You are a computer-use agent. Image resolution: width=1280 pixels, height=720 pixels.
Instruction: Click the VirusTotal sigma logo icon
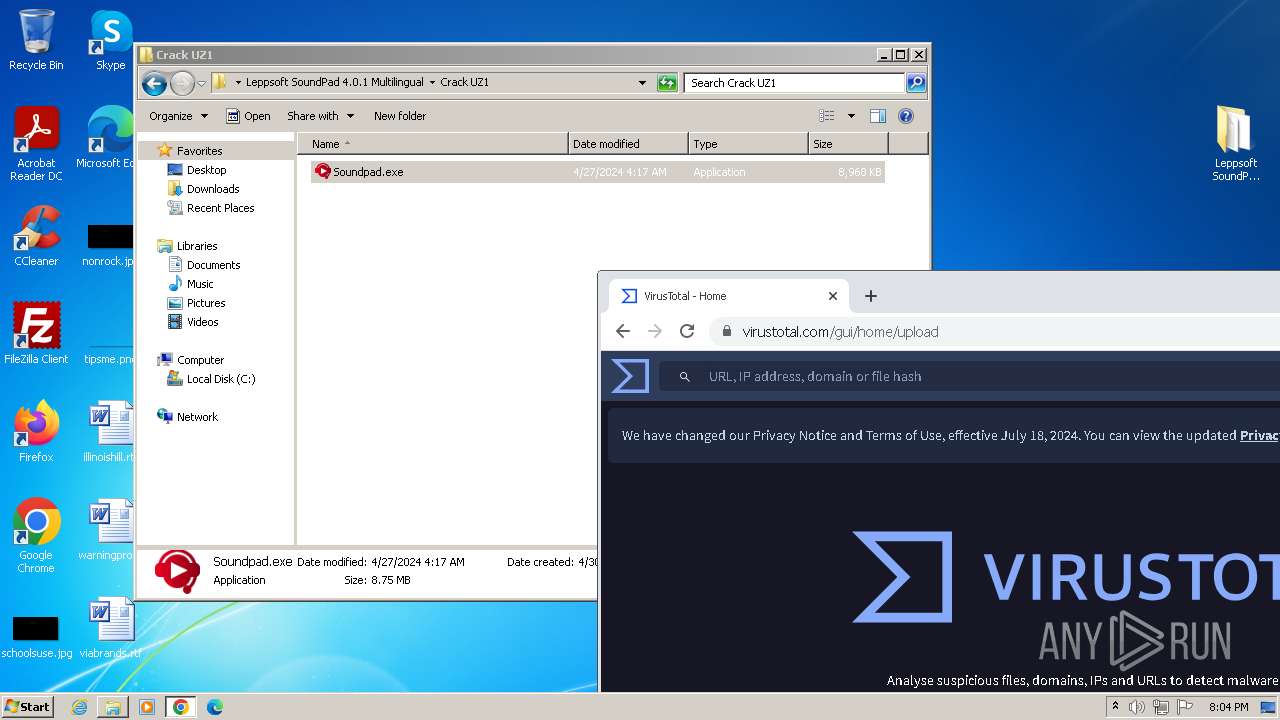pos(630,376)
